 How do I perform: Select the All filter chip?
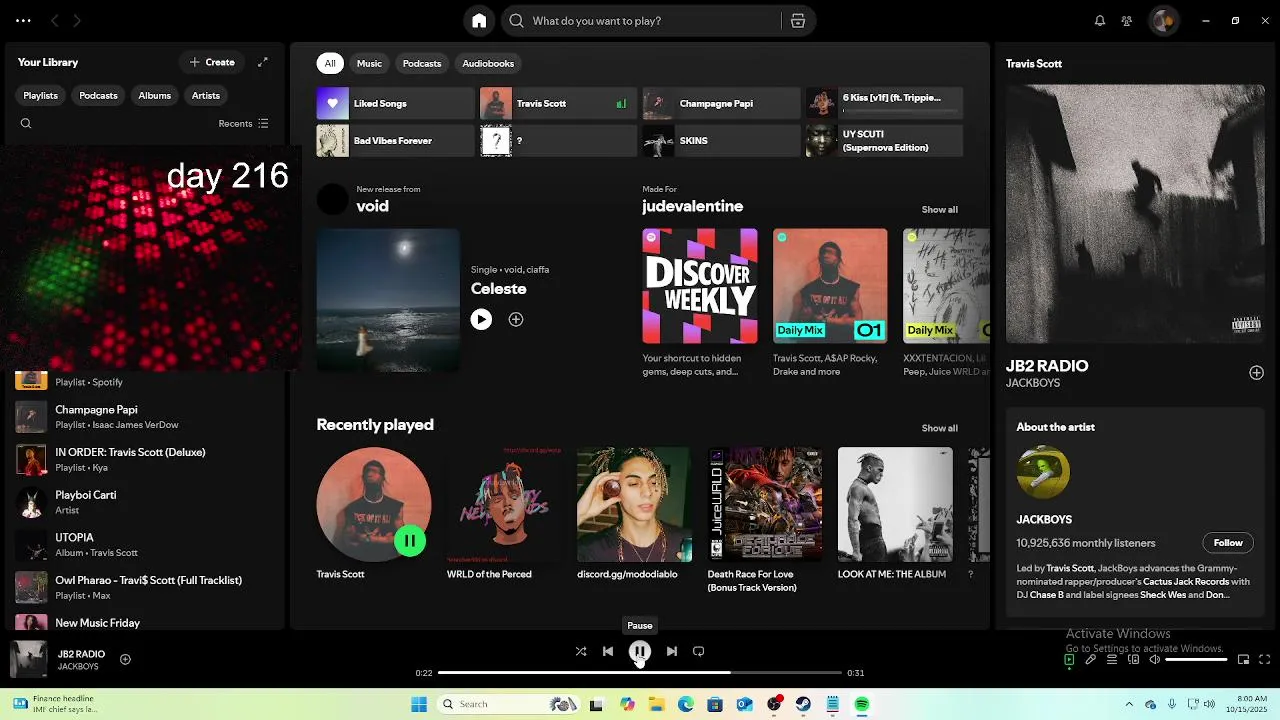[x=330, y=63]
